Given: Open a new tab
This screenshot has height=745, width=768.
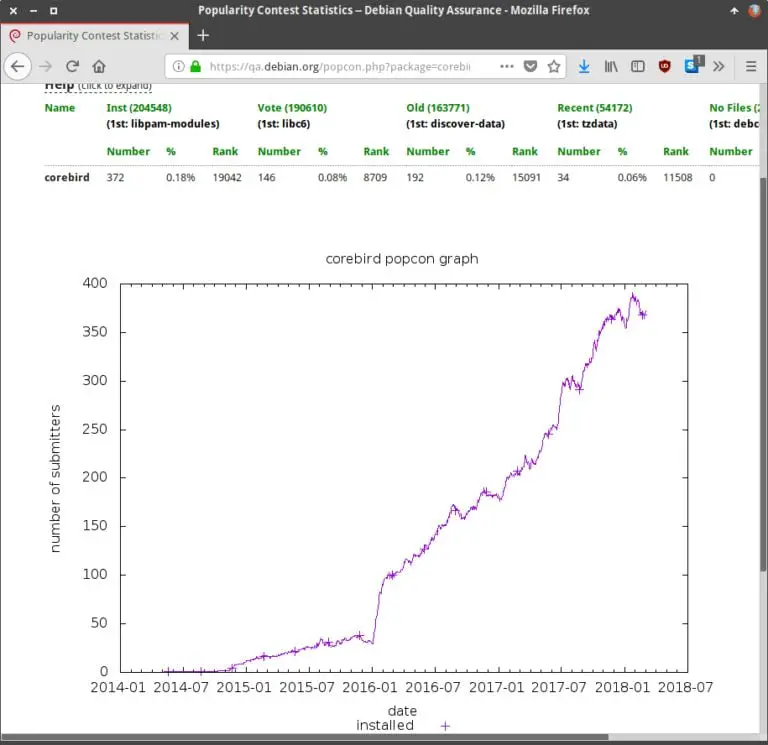Looking at the screenshot, I should tap(203, 35).
